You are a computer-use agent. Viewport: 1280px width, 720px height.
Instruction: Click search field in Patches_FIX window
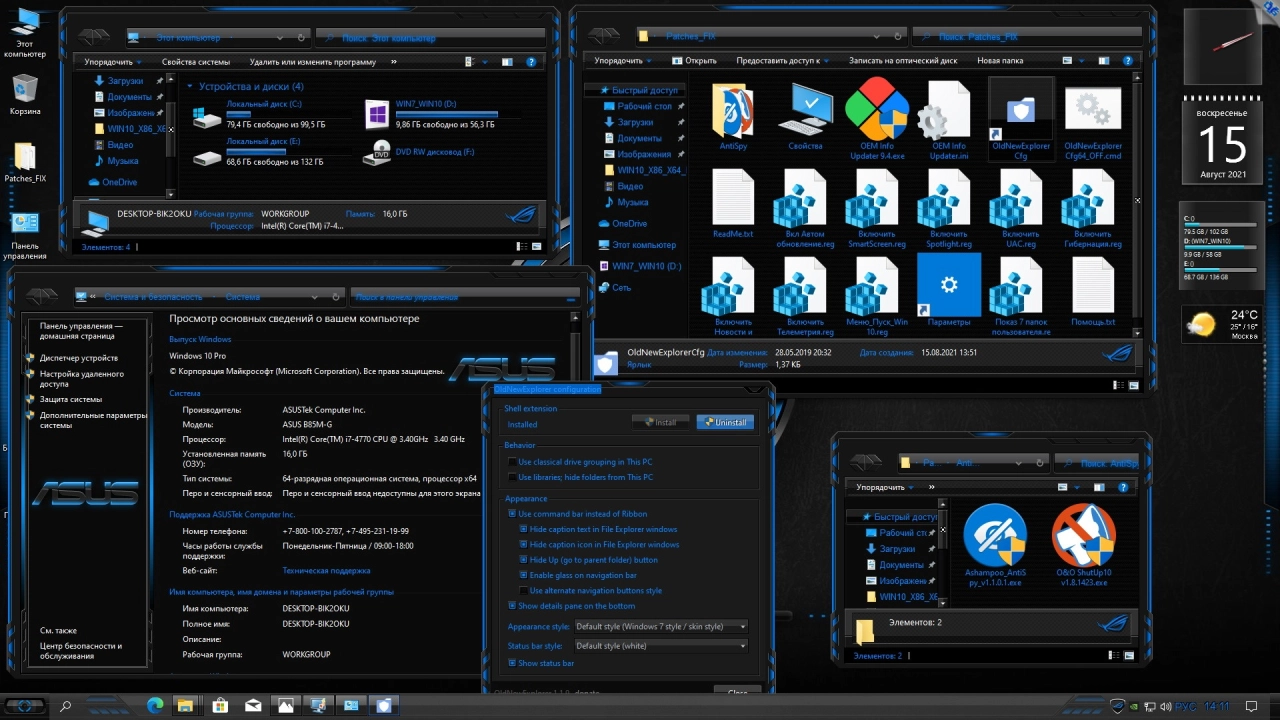(x=1026, y=37)
